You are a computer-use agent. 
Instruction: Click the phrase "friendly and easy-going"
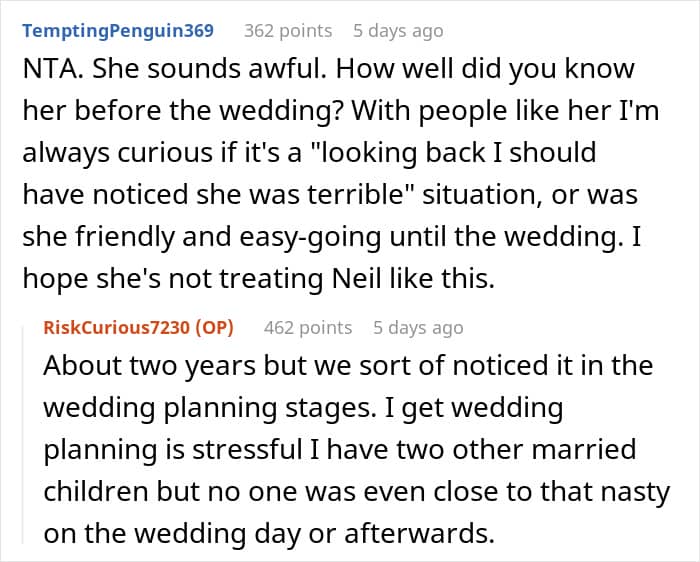188,238
